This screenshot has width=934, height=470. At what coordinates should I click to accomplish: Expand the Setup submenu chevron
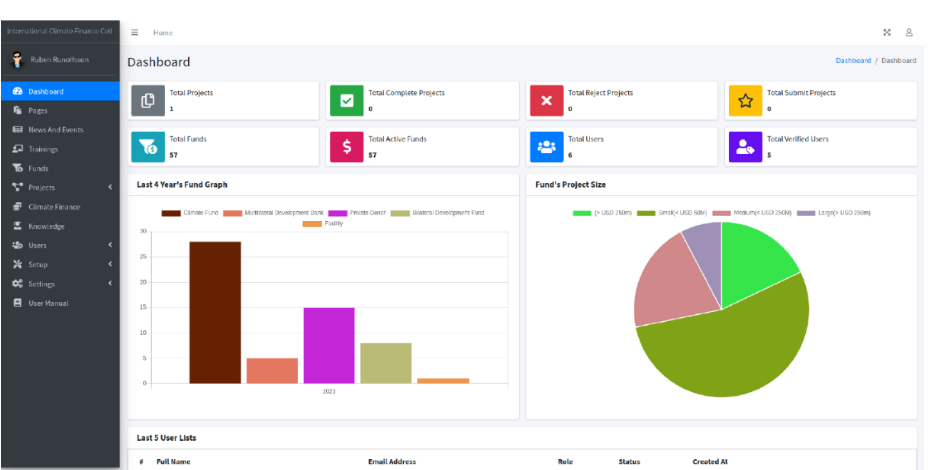click(x=110, y=264)
